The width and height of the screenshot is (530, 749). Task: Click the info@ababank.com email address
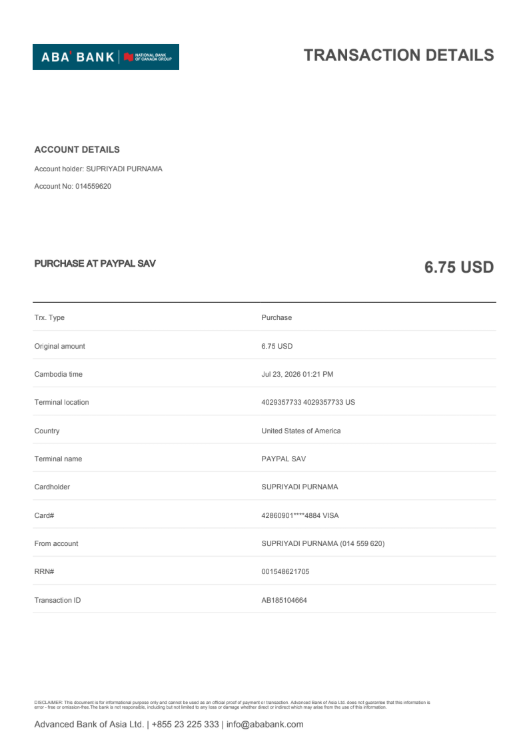tap(265, 724)
